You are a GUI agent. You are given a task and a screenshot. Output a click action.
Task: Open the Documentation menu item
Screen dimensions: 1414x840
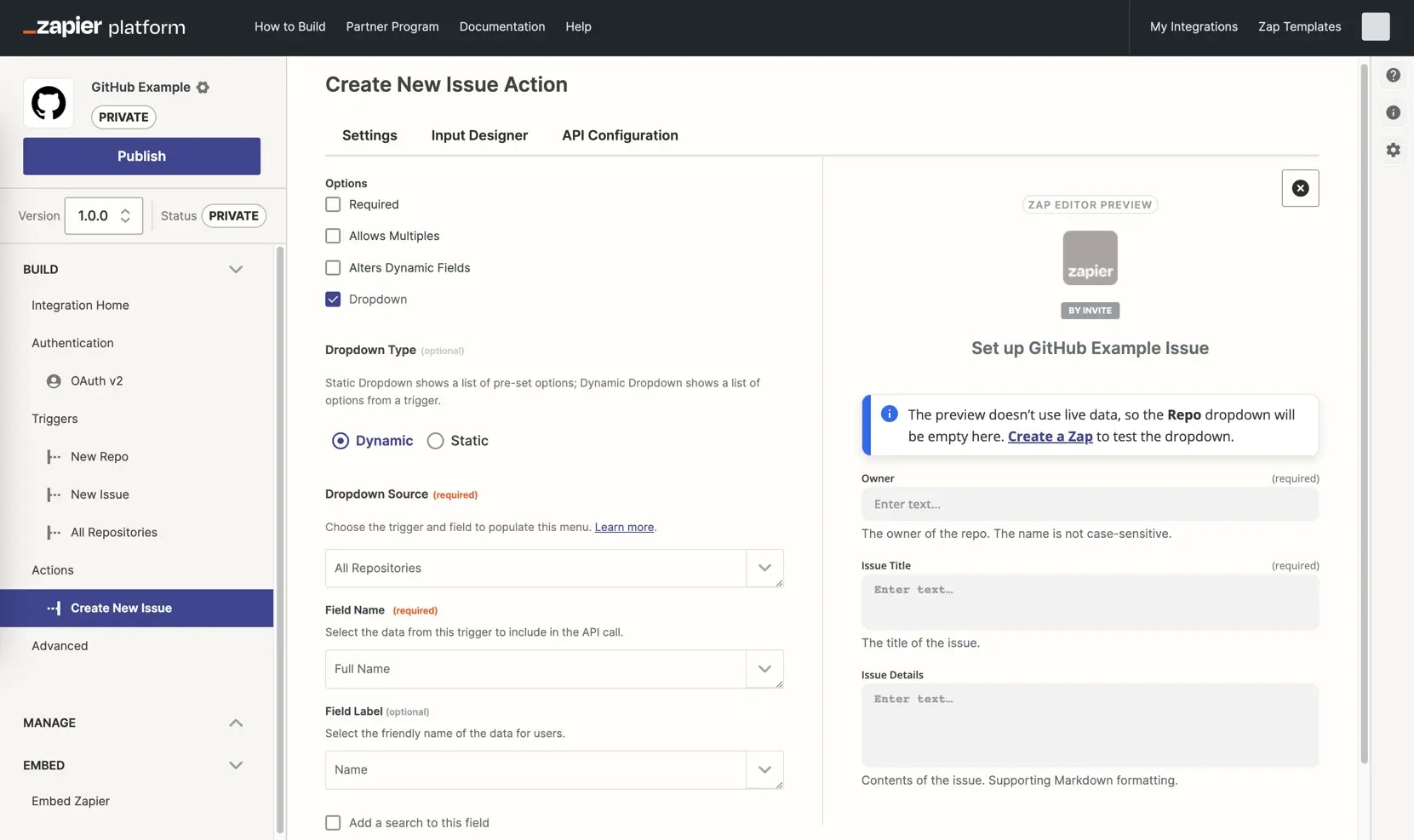(502, 26)
